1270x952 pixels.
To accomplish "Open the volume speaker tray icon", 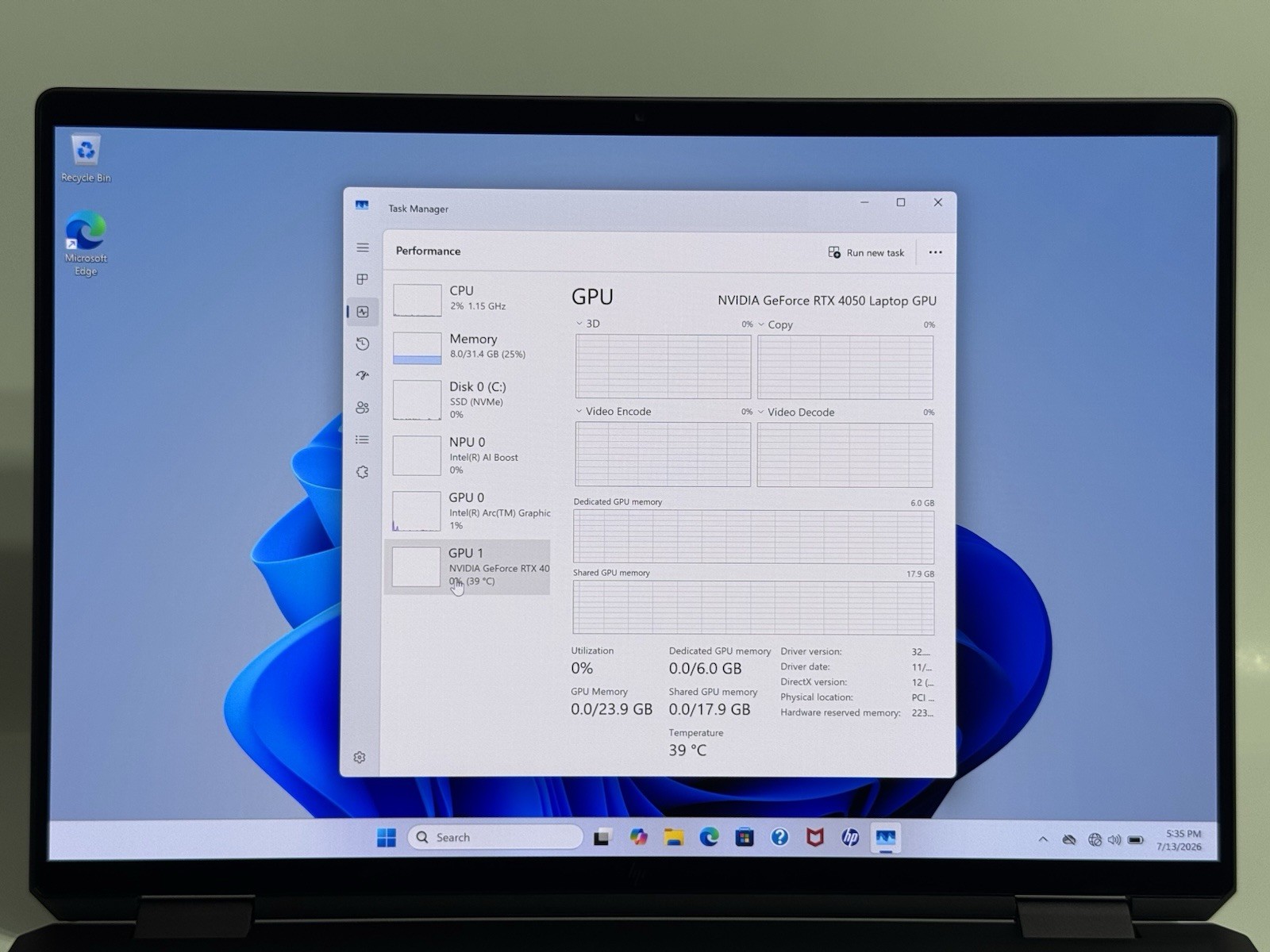I will coord(1114,839).
